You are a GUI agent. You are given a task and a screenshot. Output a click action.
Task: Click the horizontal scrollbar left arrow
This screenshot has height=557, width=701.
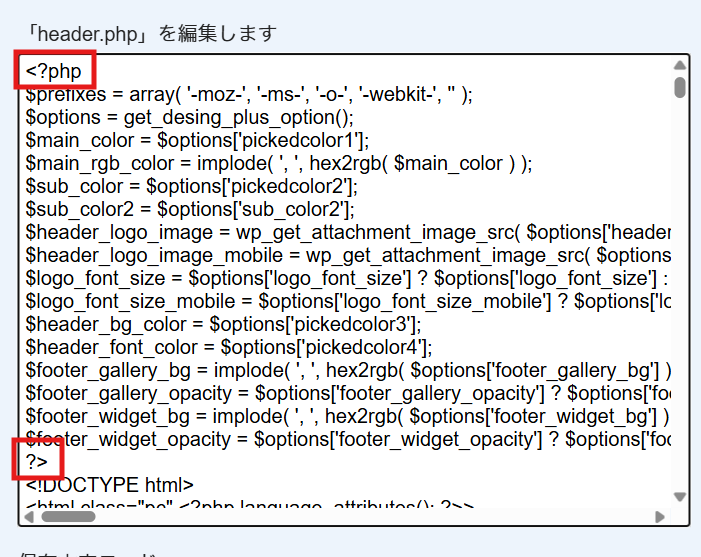pos(29,516)
